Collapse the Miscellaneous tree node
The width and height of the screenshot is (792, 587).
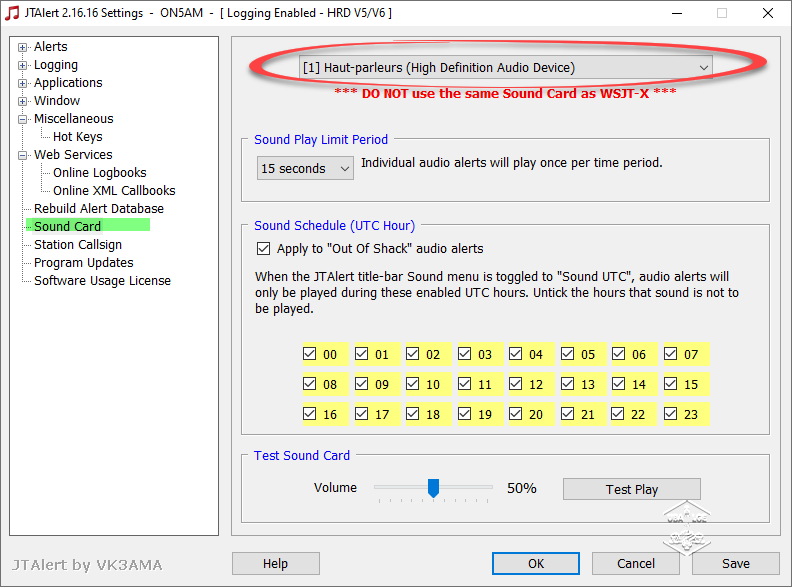[22, 119]
